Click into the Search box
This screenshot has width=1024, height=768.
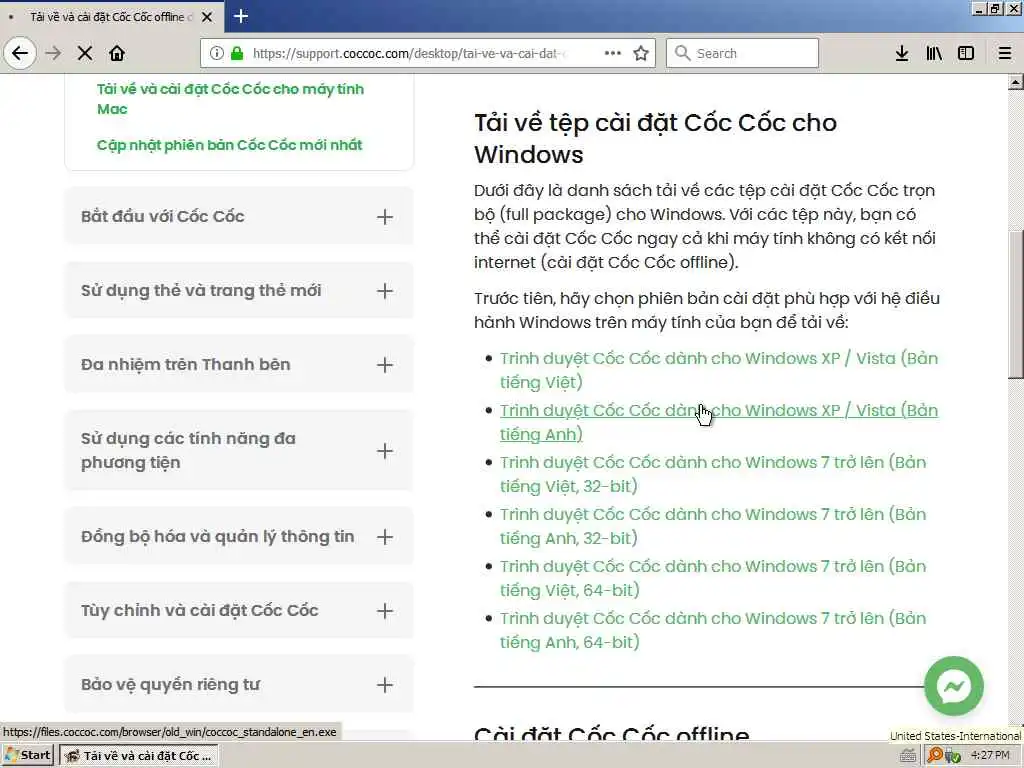coord(742,53)
